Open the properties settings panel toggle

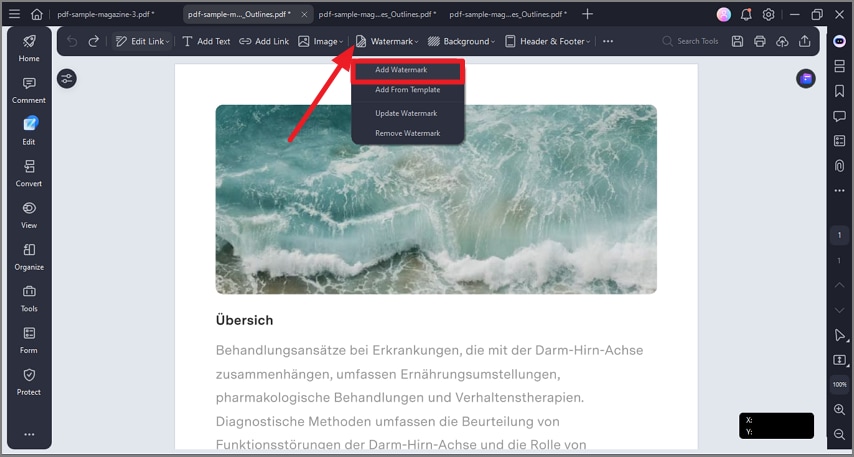click(67, 78)
